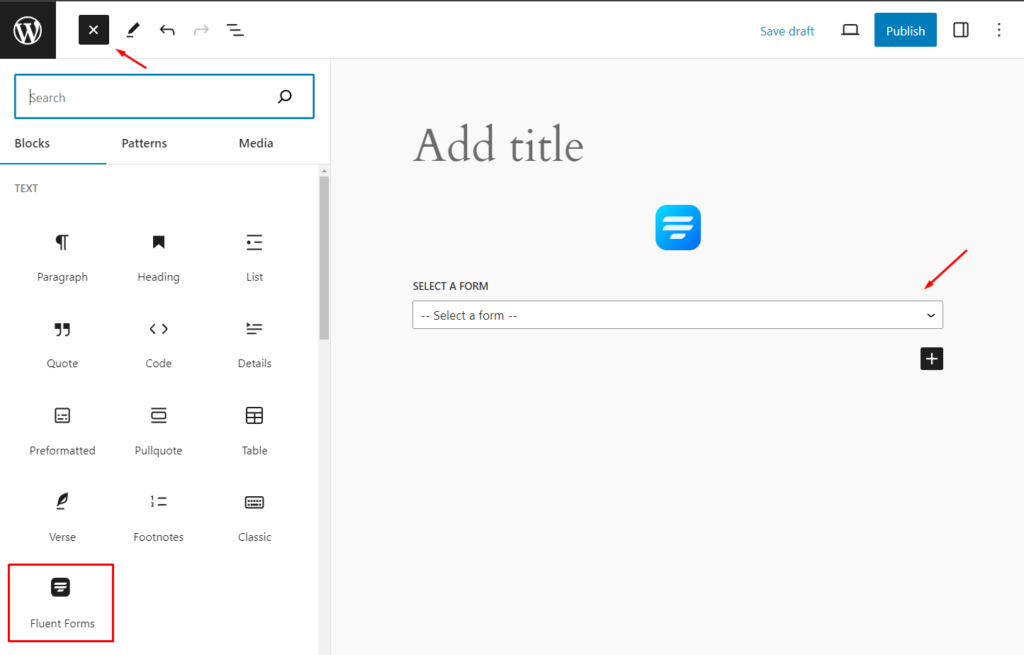The image size is (1024, 655).
Task: Click the Fluent Forms logo in editor
Action: (678, 227)
